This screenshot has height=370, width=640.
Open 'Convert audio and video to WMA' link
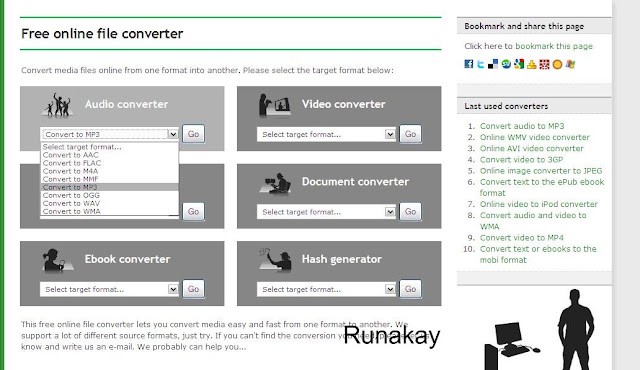(533, 221)
